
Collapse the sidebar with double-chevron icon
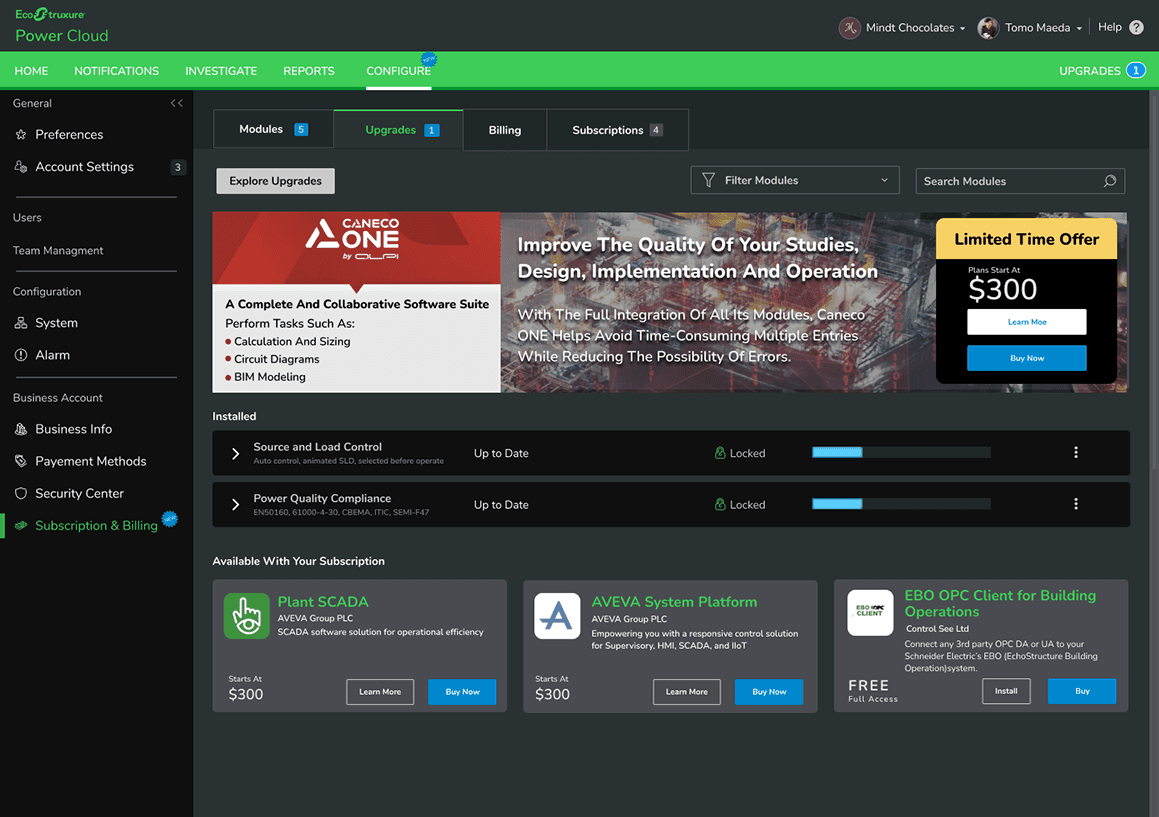click(177, 103)
